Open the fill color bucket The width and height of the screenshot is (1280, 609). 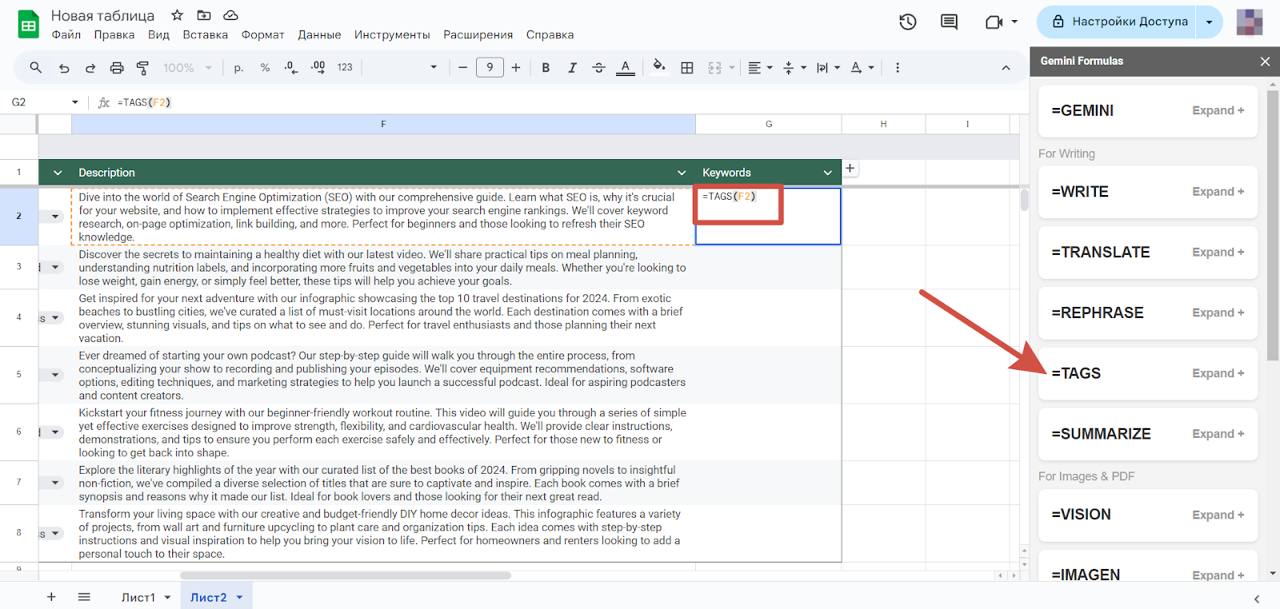(659, 68)
